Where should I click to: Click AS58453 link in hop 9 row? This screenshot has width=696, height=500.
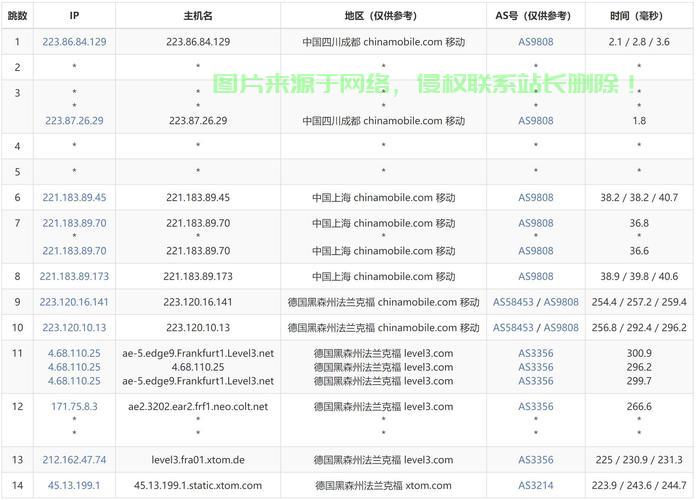pyautogui.click(x=513, y=302)
